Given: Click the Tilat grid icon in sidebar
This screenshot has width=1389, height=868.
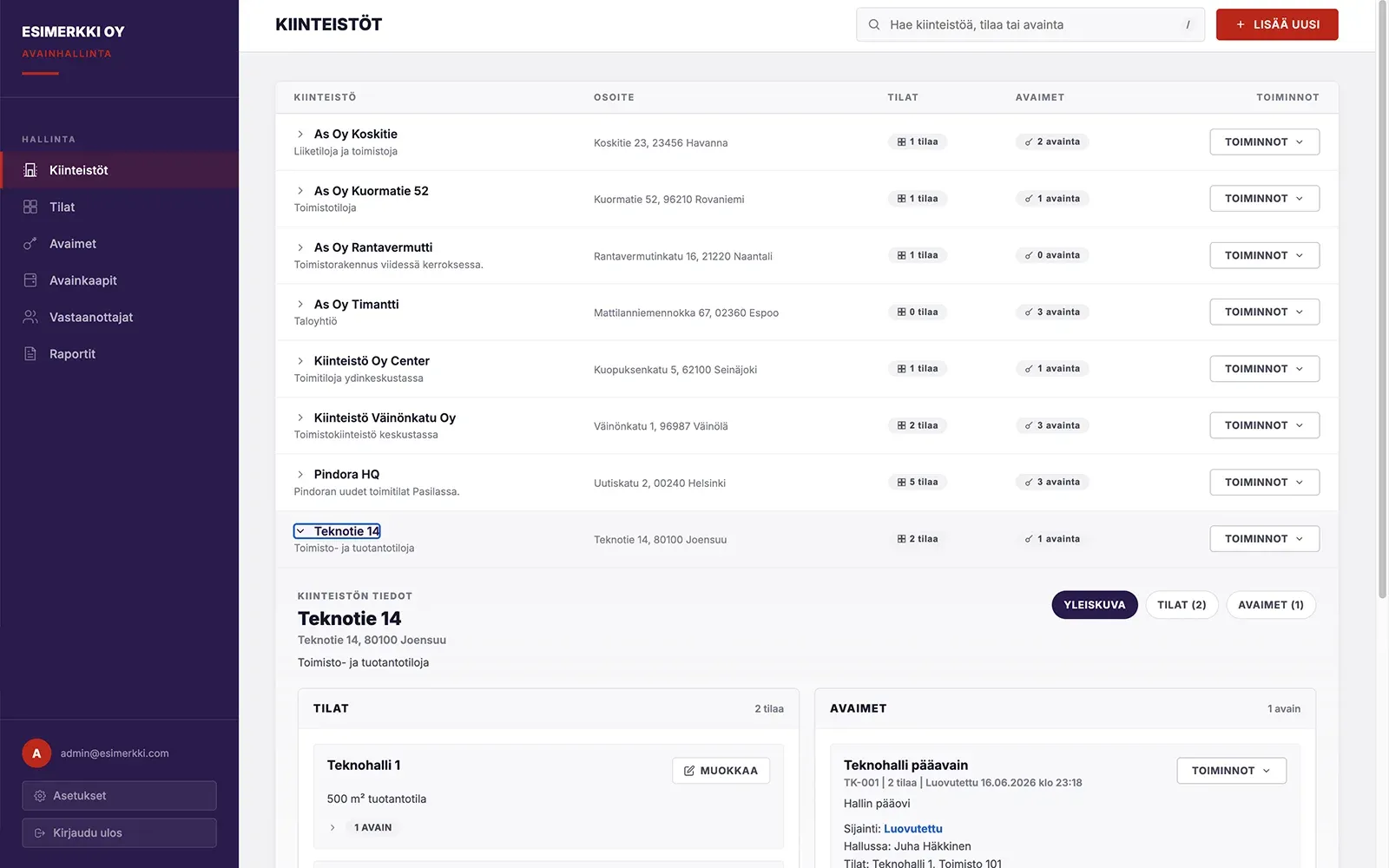Looking at the screenshot, I should tap(30, 207).
